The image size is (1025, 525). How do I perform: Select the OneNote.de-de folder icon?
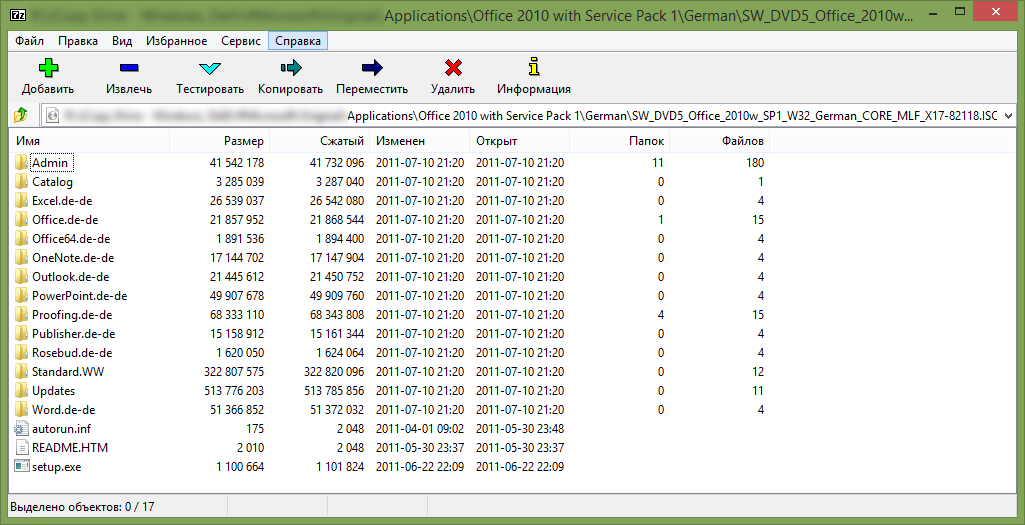click(22, 258)
